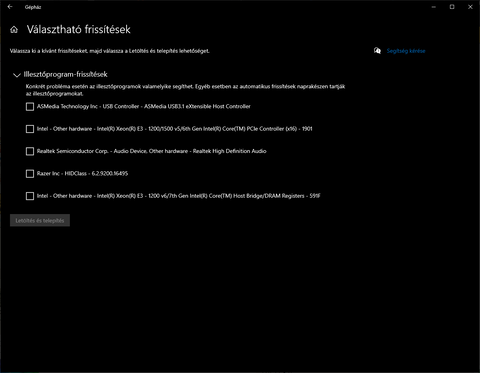
Task: Tick Intel Host Bridge/DRAM Registers 591F checkbox
Action: [30, 196]
